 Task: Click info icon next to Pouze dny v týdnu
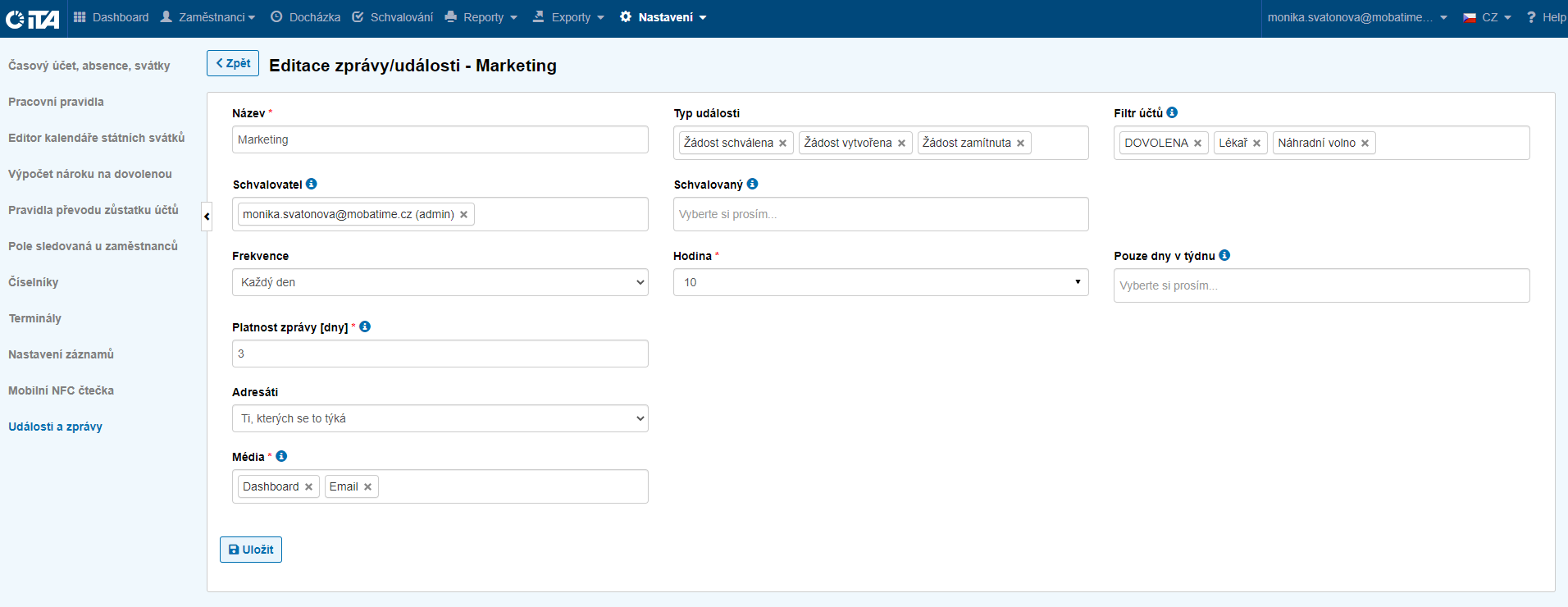coord(1224,255)
